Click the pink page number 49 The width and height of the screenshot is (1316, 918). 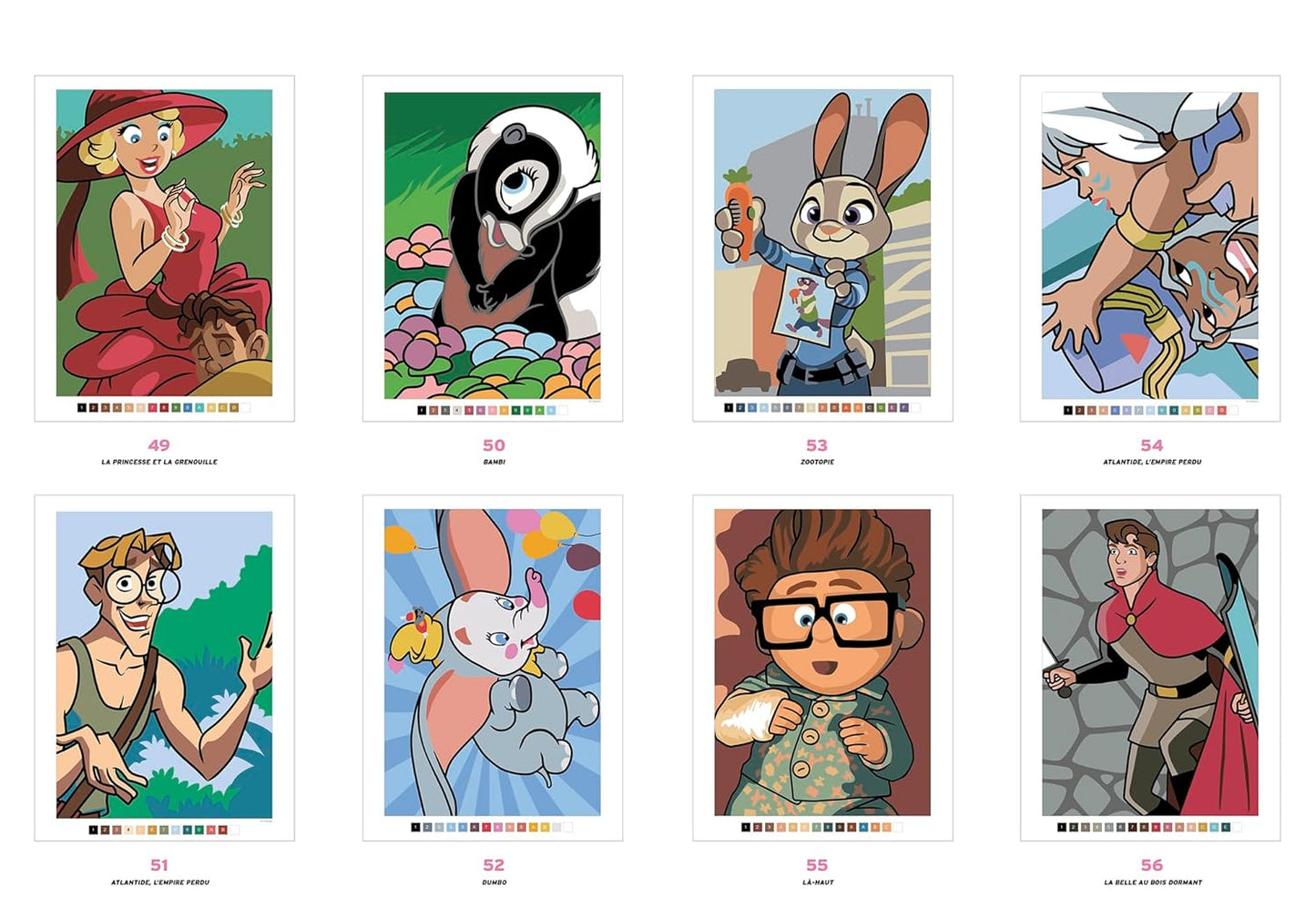coord(159,445)
